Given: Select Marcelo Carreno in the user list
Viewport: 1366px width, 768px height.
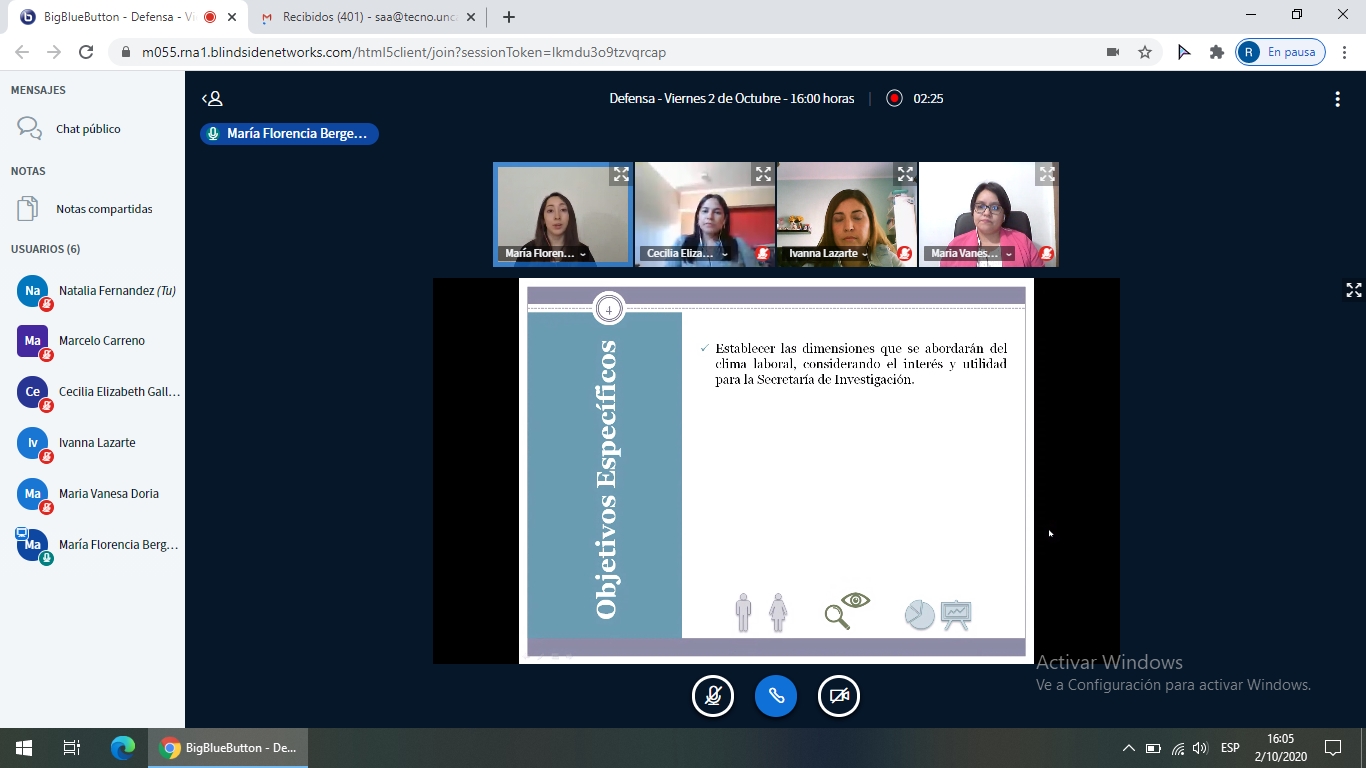Looking at the screenshot, I should [101, 341].
